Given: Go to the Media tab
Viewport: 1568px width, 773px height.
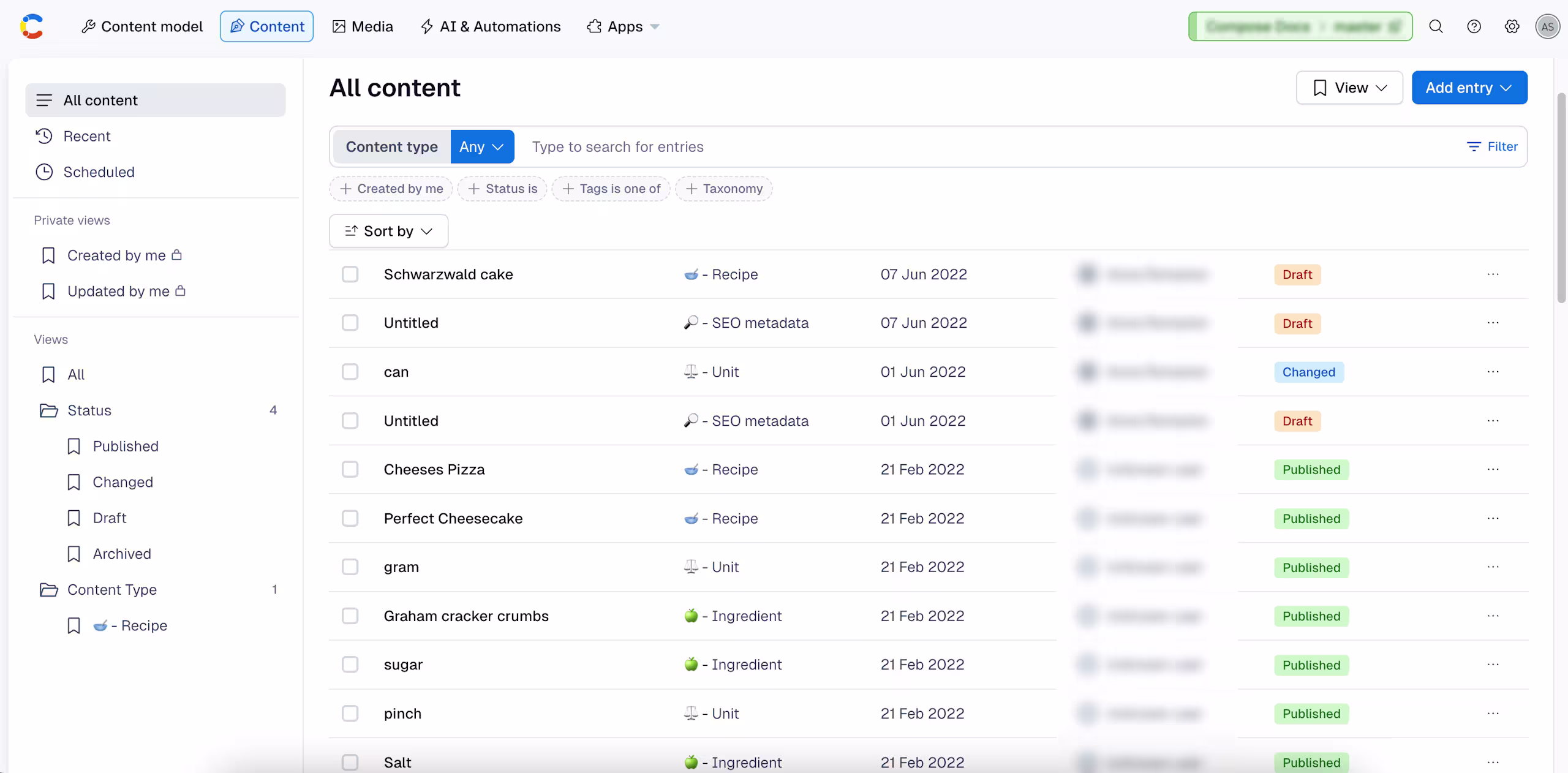Looking at the screenshot, I should click(363, 26).
